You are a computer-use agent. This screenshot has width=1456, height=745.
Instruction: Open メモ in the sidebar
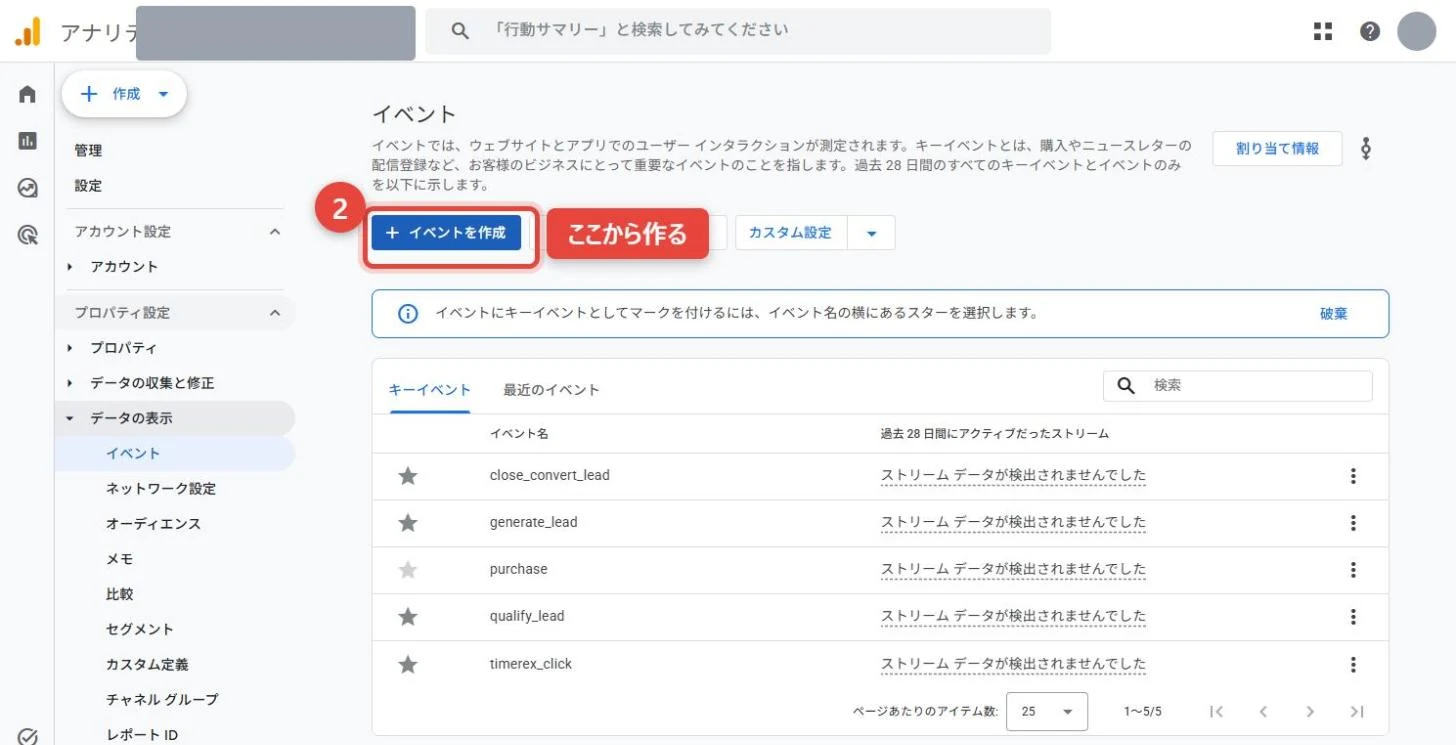coord(119,559)
